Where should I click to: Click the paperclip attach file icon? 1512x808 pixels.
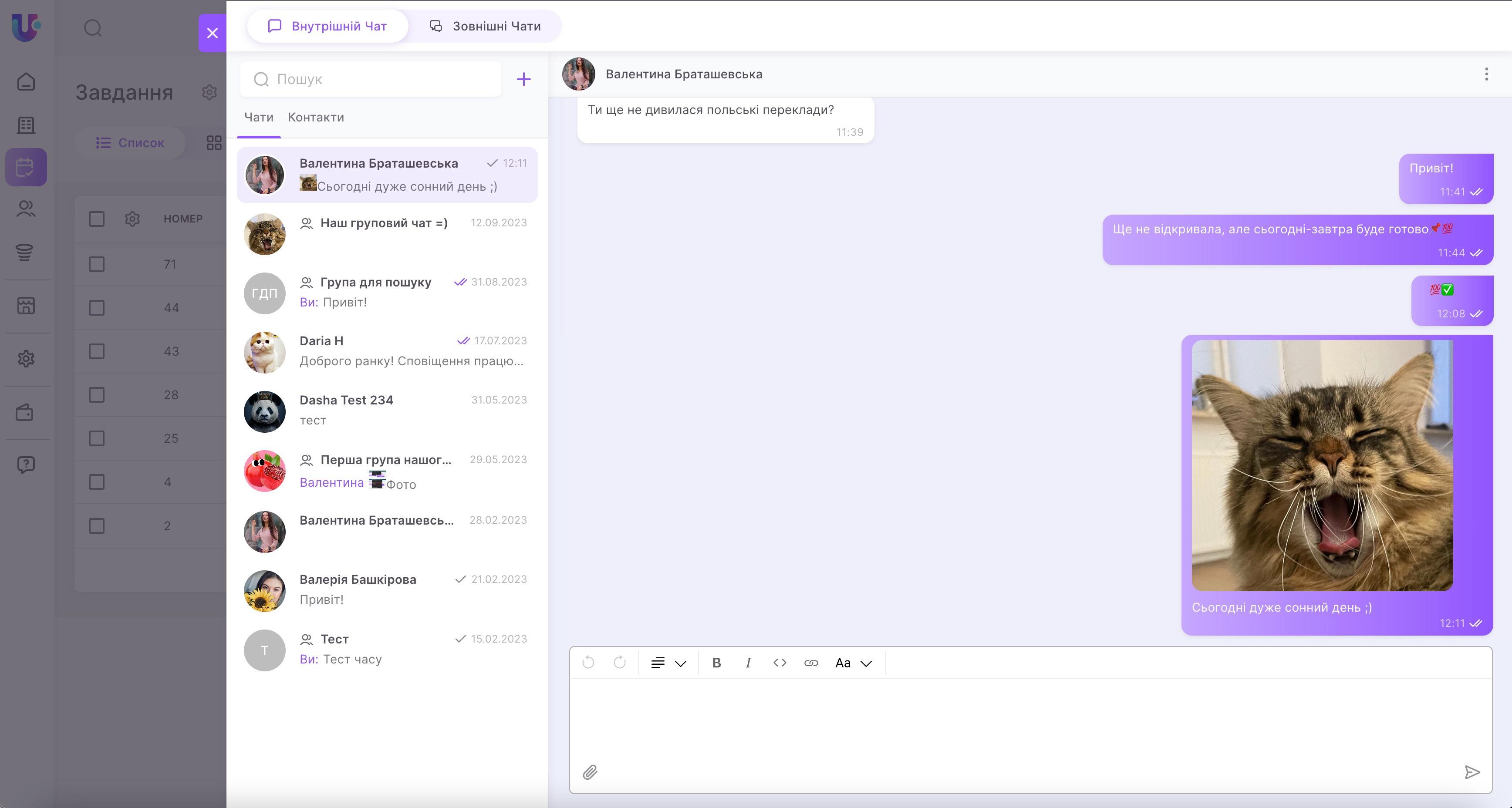pos(590,771)
